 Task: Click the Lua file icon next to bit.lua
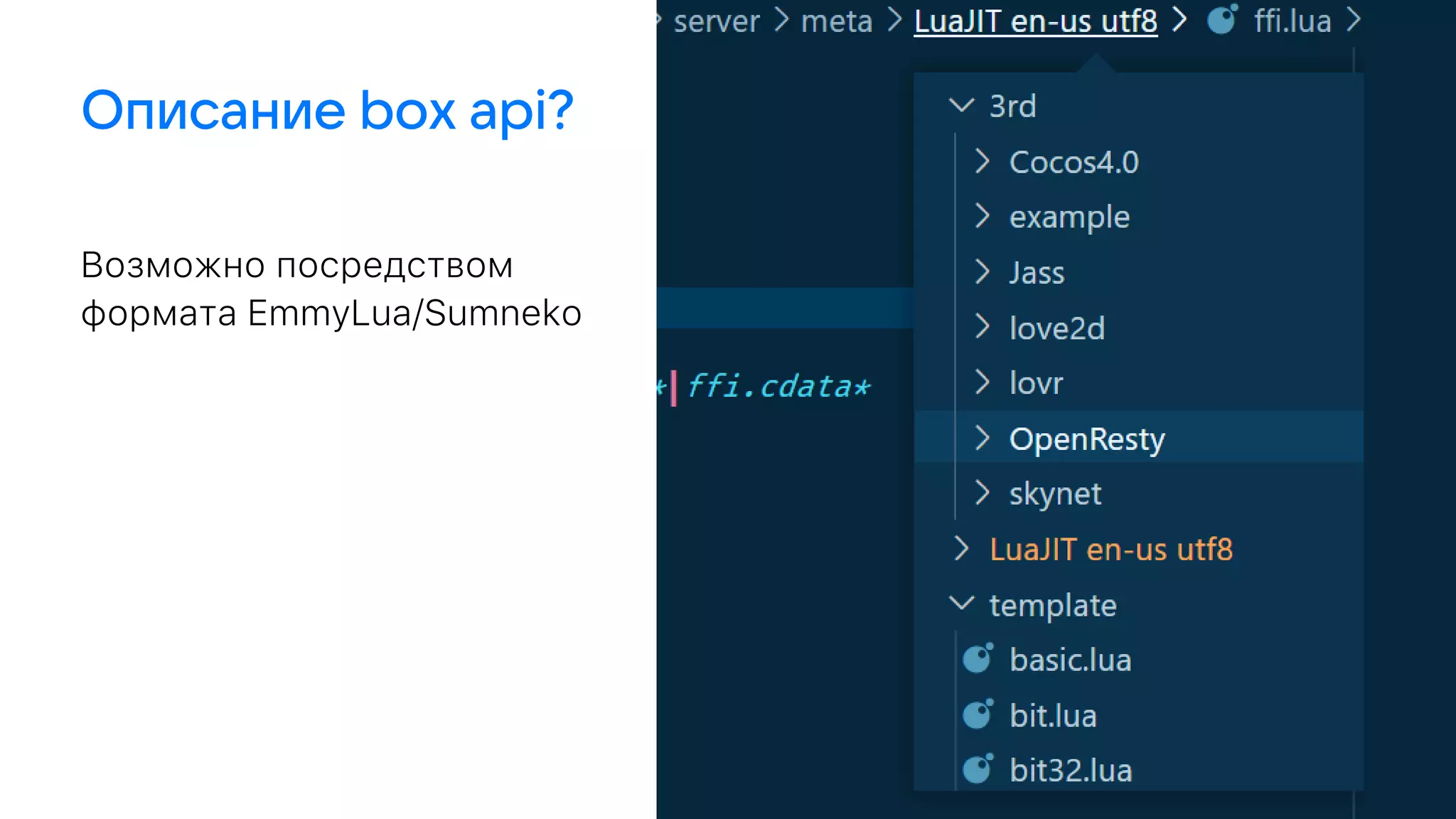coord(978,714)
